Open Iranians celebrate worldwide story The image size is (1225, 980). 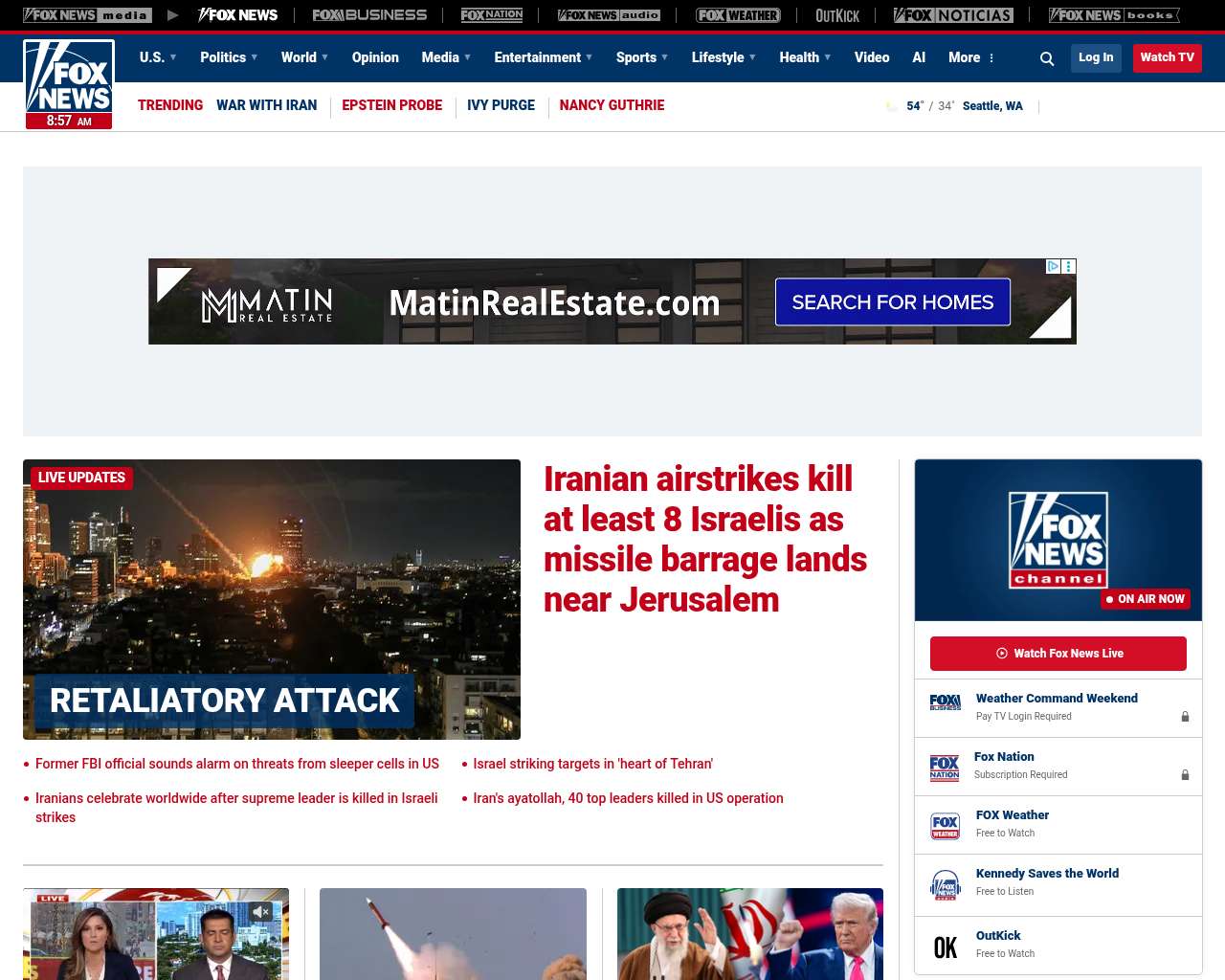[x=236, y=808]
